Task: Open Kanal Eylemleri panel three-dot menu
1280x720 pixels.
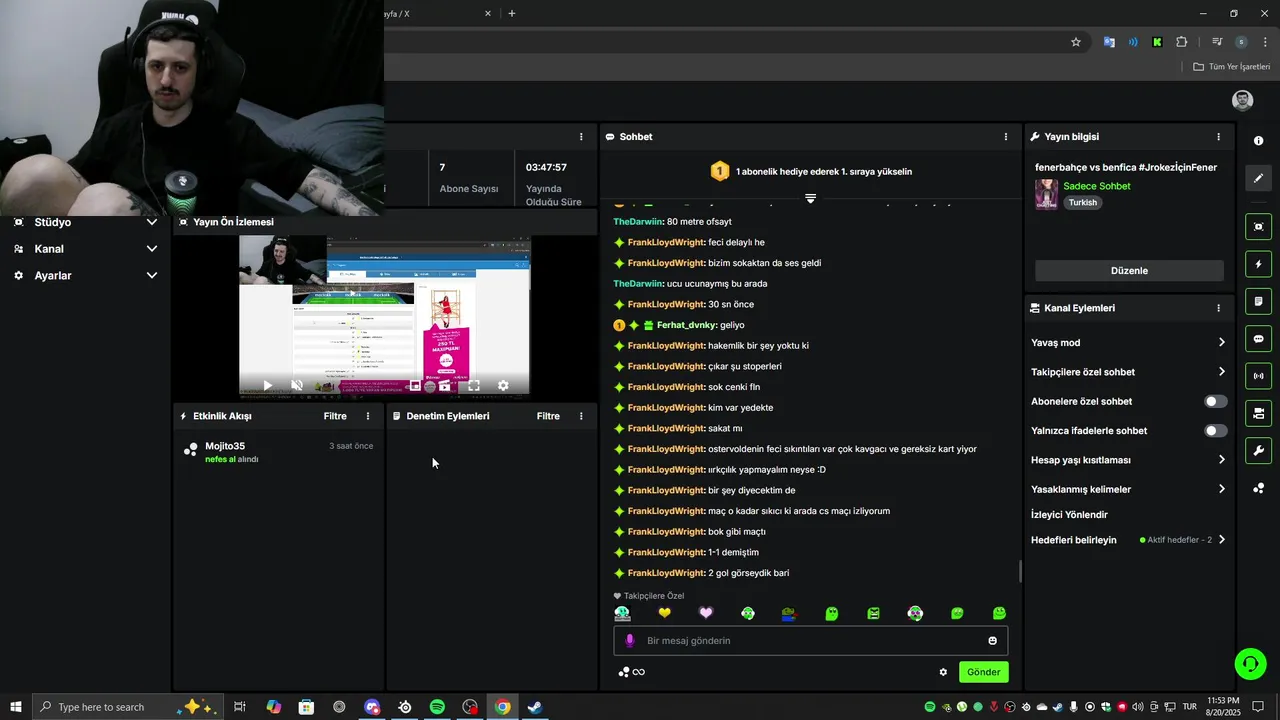Action: tap(1218, 308)
